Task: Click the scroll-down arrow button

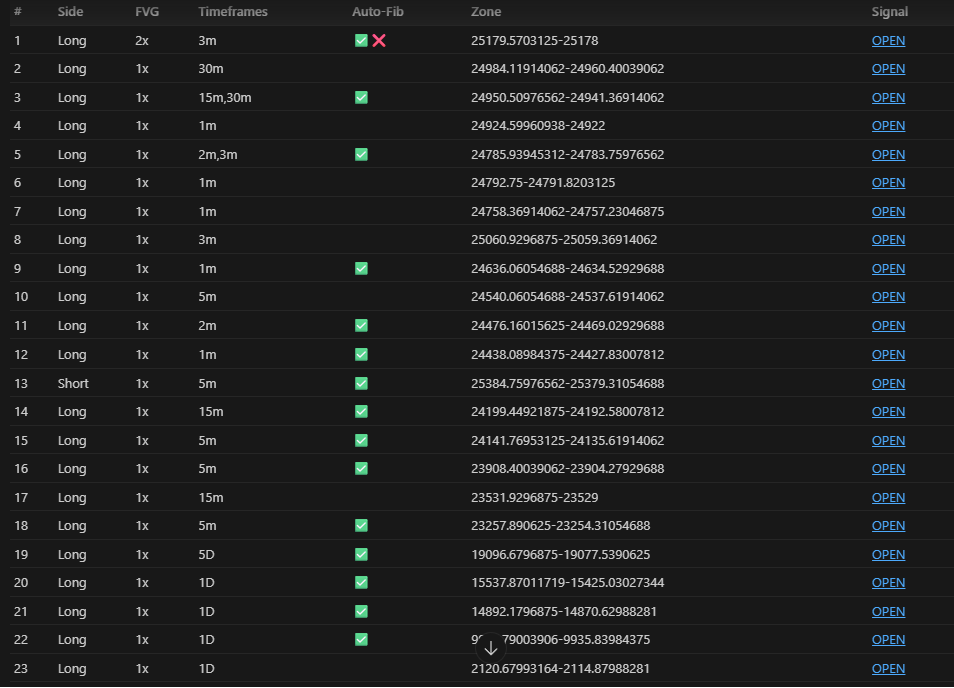Action: point(490,648)
